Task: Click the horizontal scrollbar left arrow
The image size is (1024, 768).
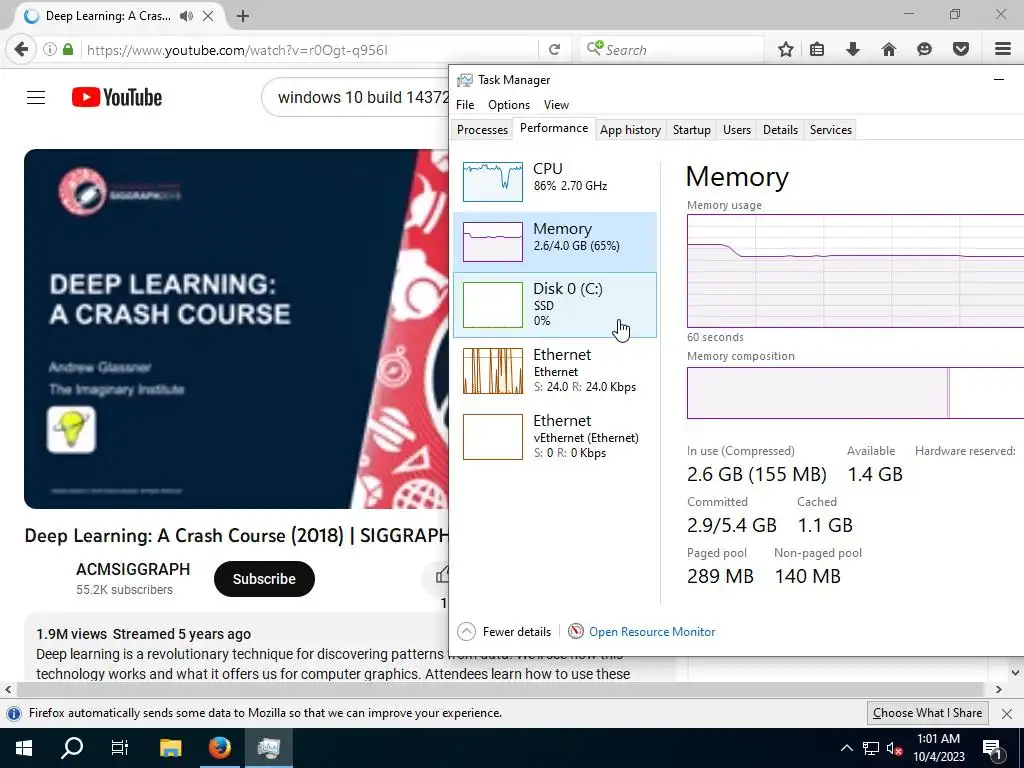Action: [x=8, y=689]
